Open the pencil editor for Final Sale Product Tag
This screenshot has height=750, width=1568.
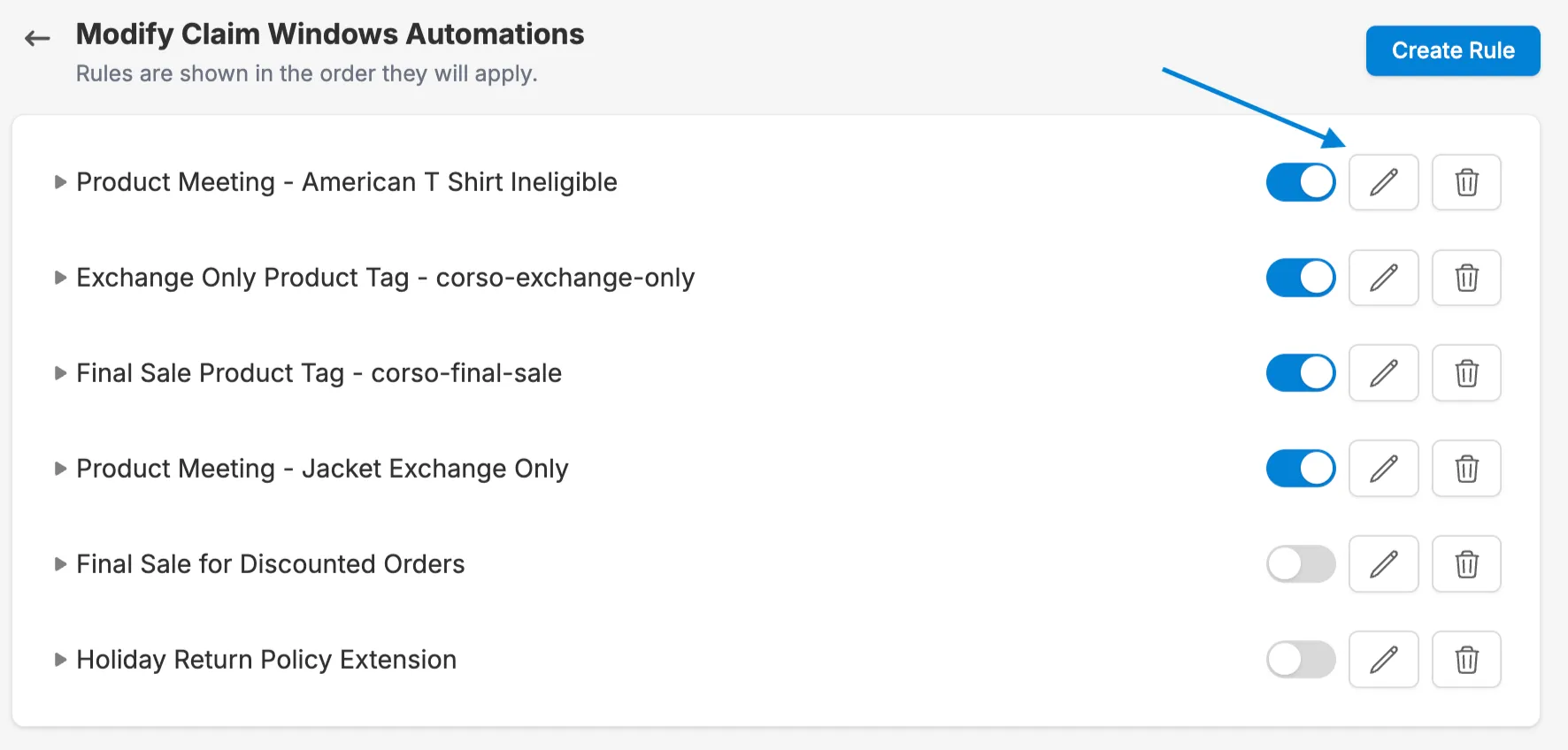pos(1383,372)
